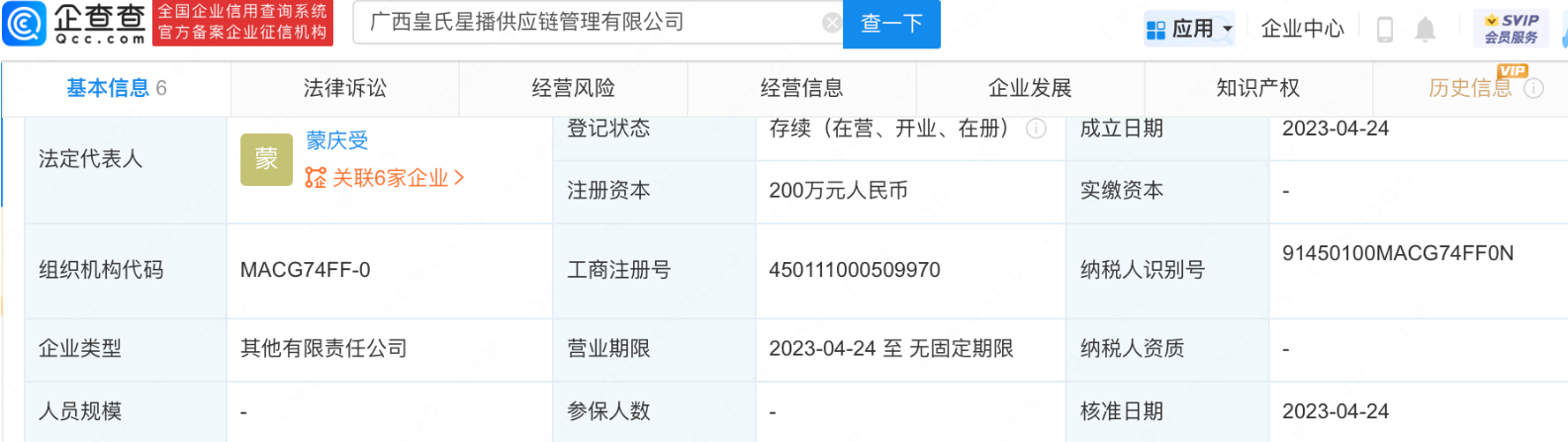Switch to 法律诉讼 tab
This screenshot has width=1568, height=442.
coord(344,88)
